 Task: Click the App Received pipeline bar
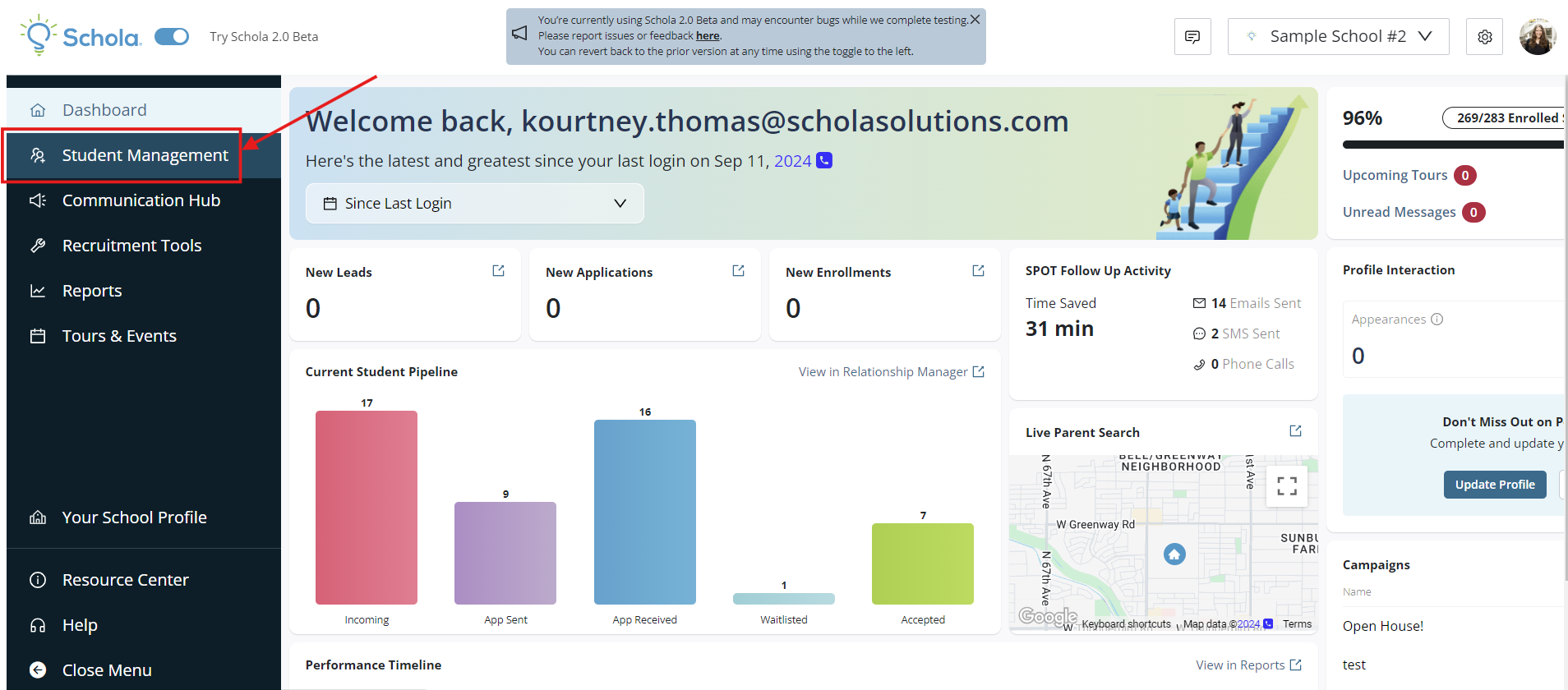(645, 512)
